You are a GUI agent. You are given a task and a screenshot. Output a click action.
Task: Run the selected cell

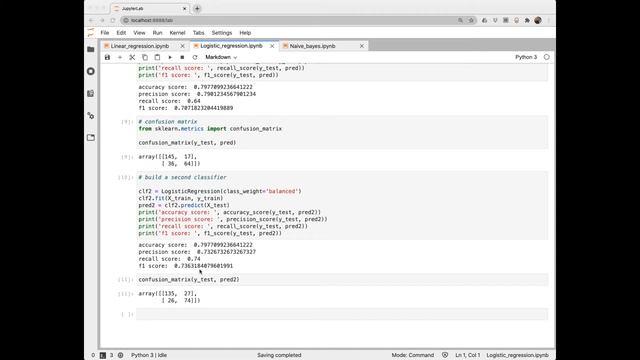click(170, 58)
